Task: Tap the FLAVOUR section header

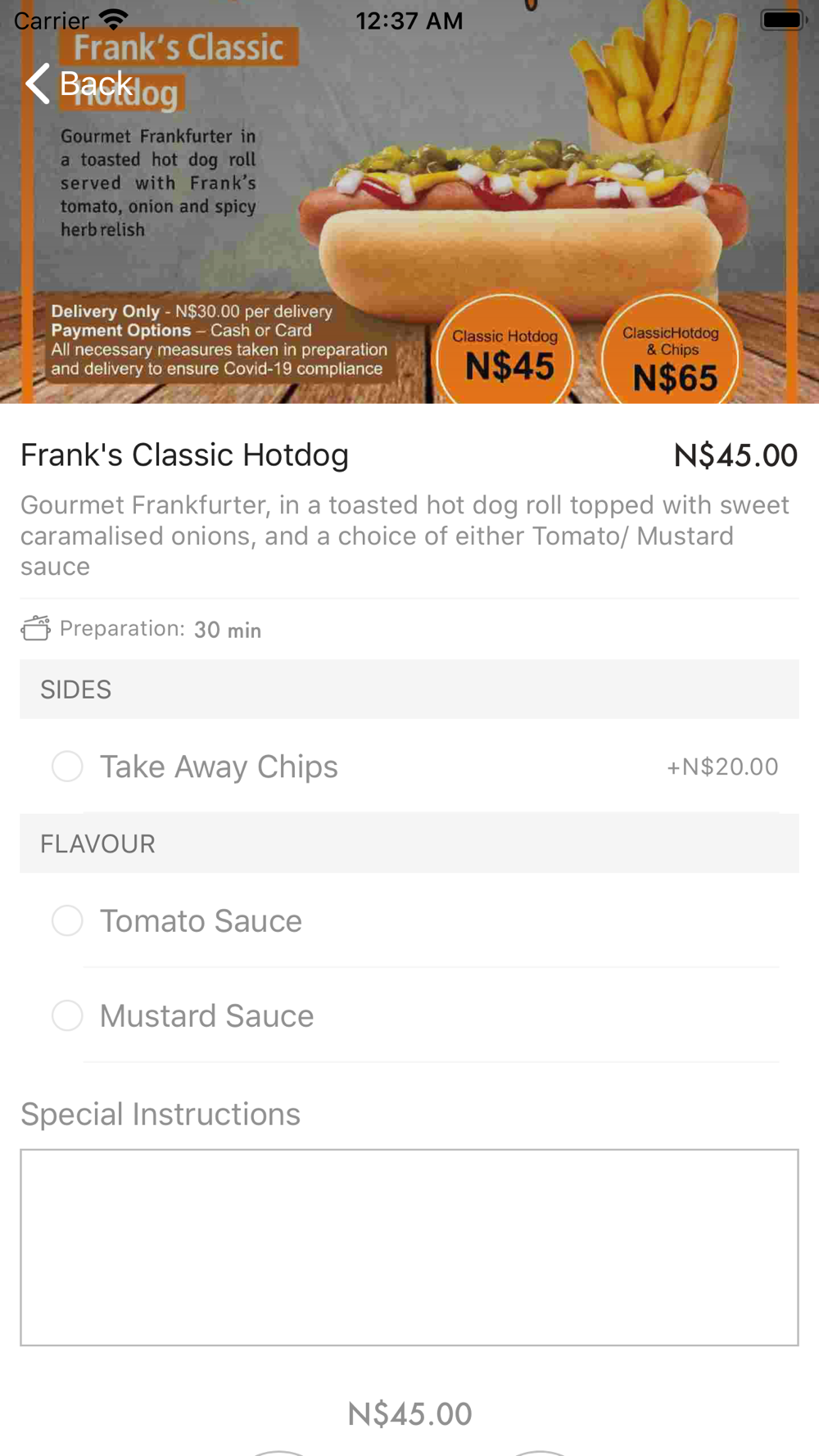Action: click(x=409, y=843)
